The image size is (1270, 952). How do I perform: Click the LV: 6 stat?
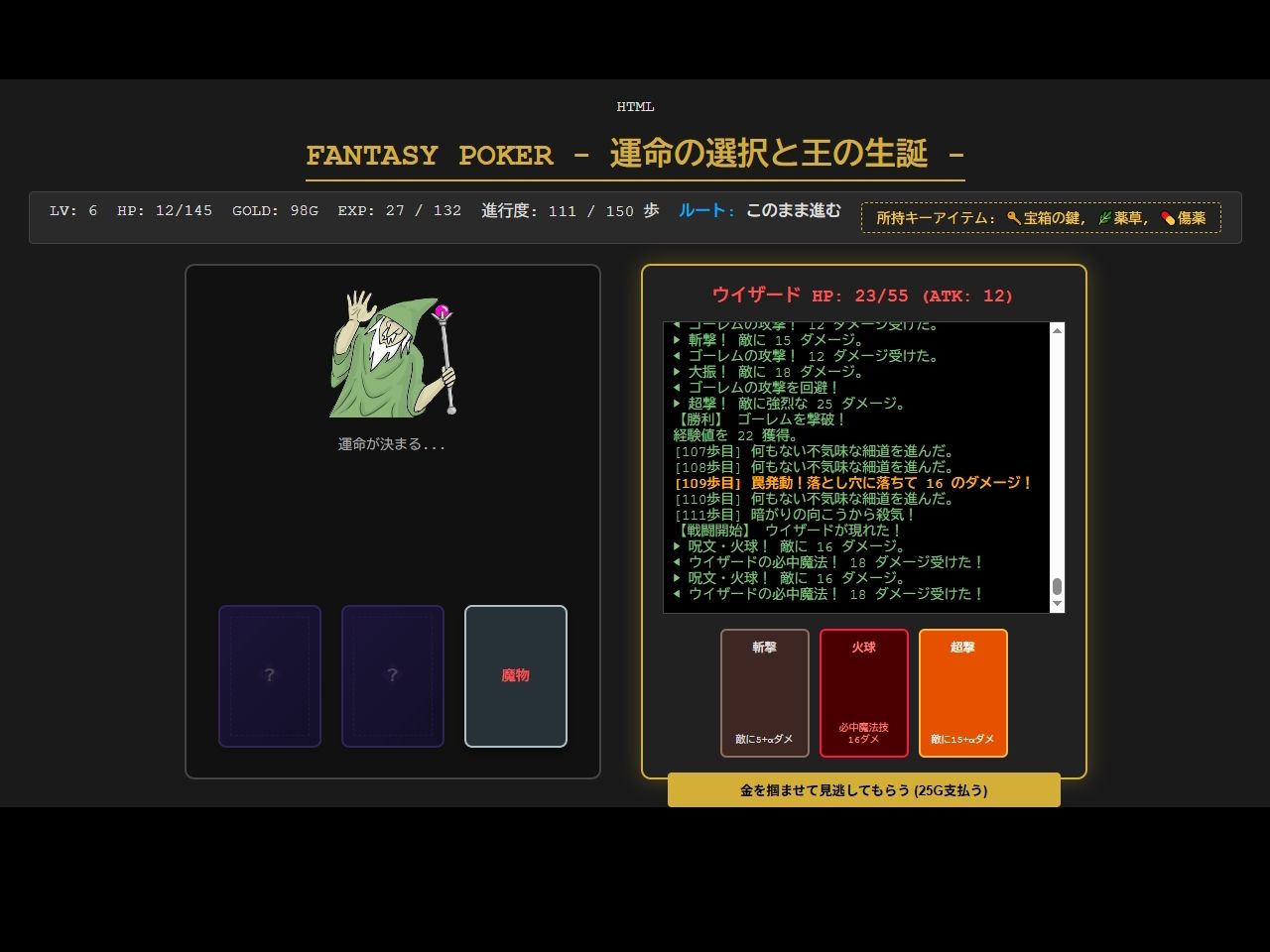coord(73,211)
